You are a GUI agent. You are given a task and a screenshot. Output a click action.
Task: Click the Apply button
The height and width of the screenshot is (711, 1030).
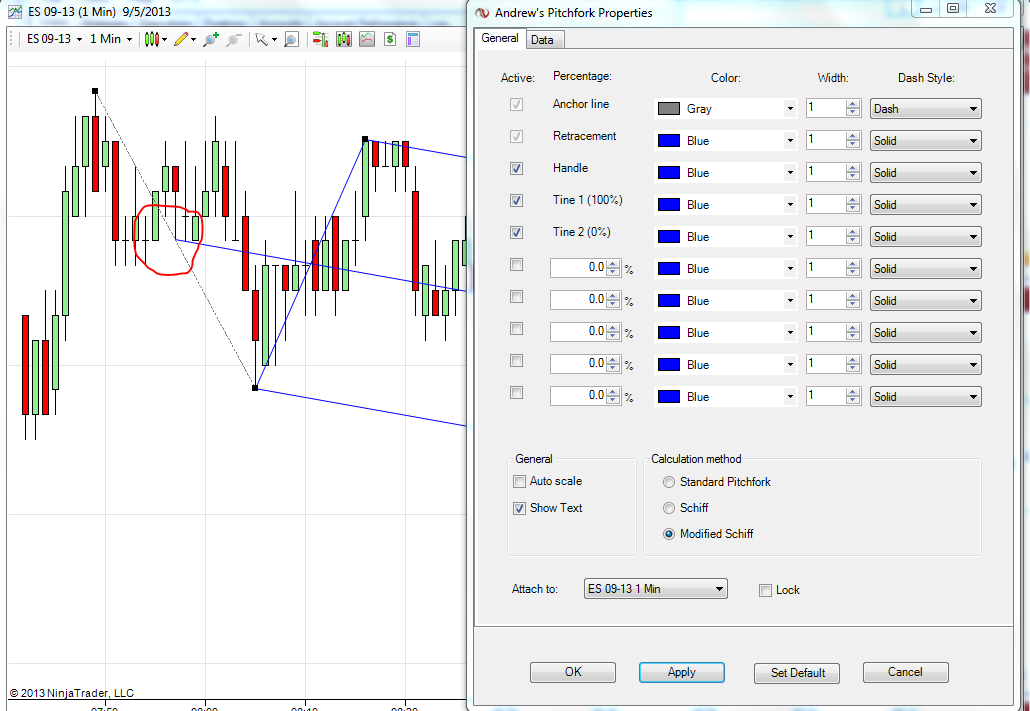681,672
